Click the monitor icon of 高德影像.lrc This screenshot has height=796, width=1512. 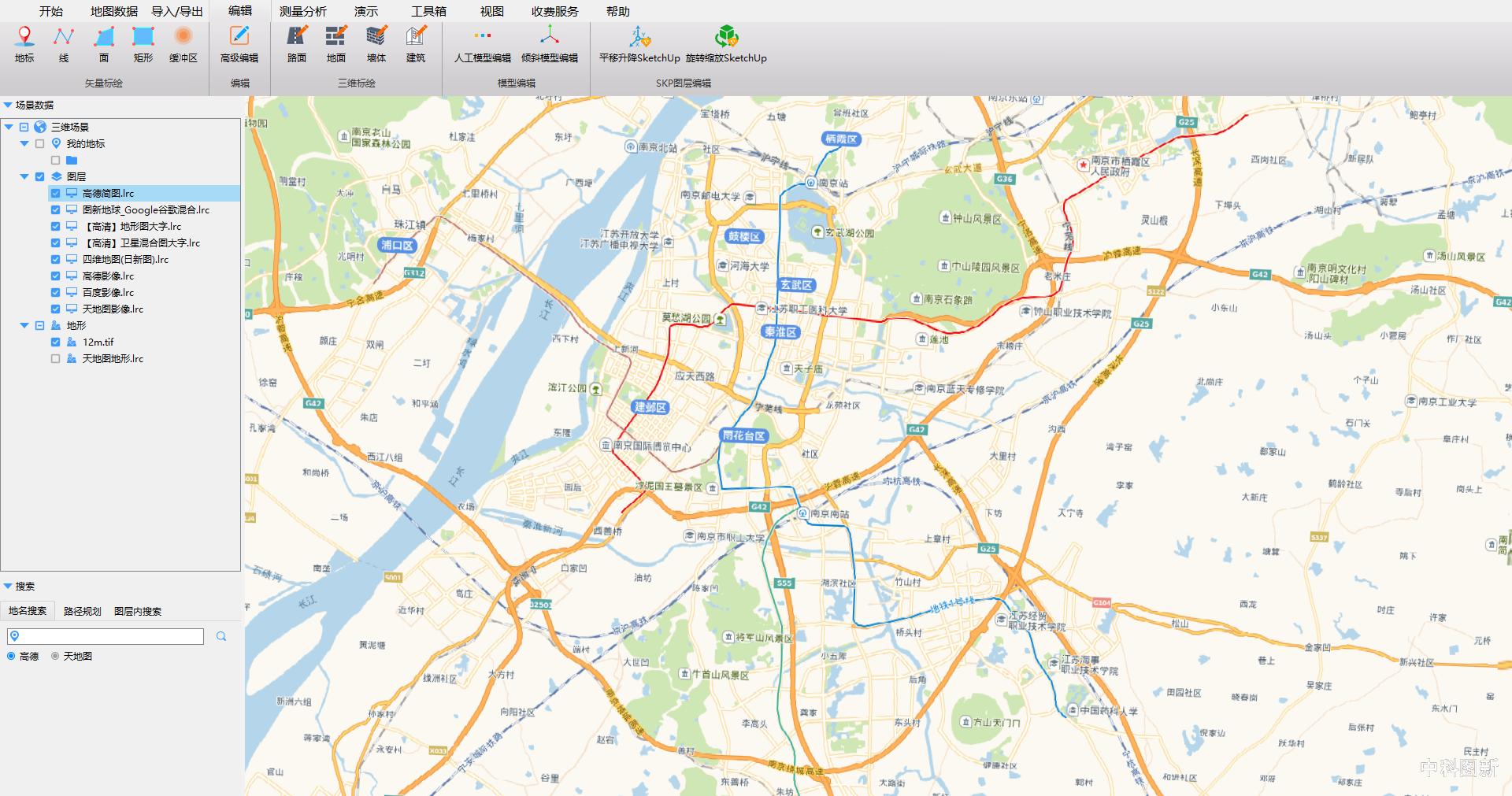click(72, 276)
